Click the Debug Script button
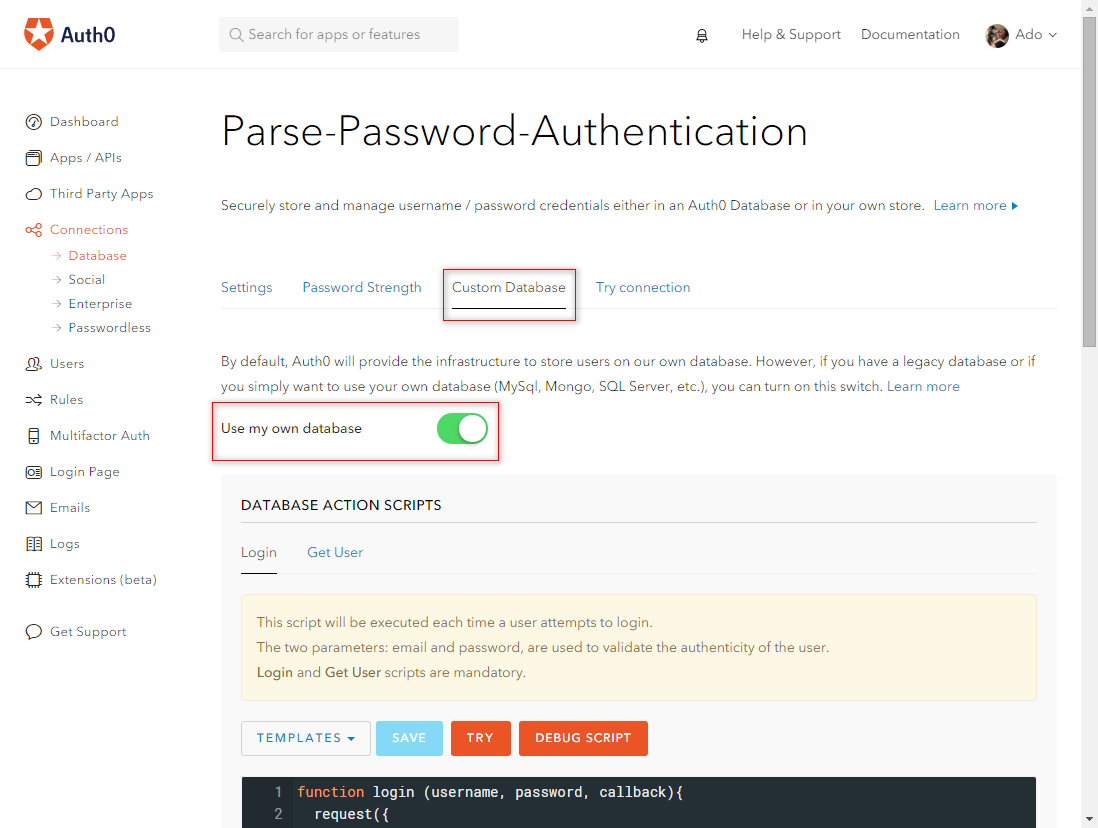Image resolution: width=1098 pixels, height=828 pixels. [583, 738]
